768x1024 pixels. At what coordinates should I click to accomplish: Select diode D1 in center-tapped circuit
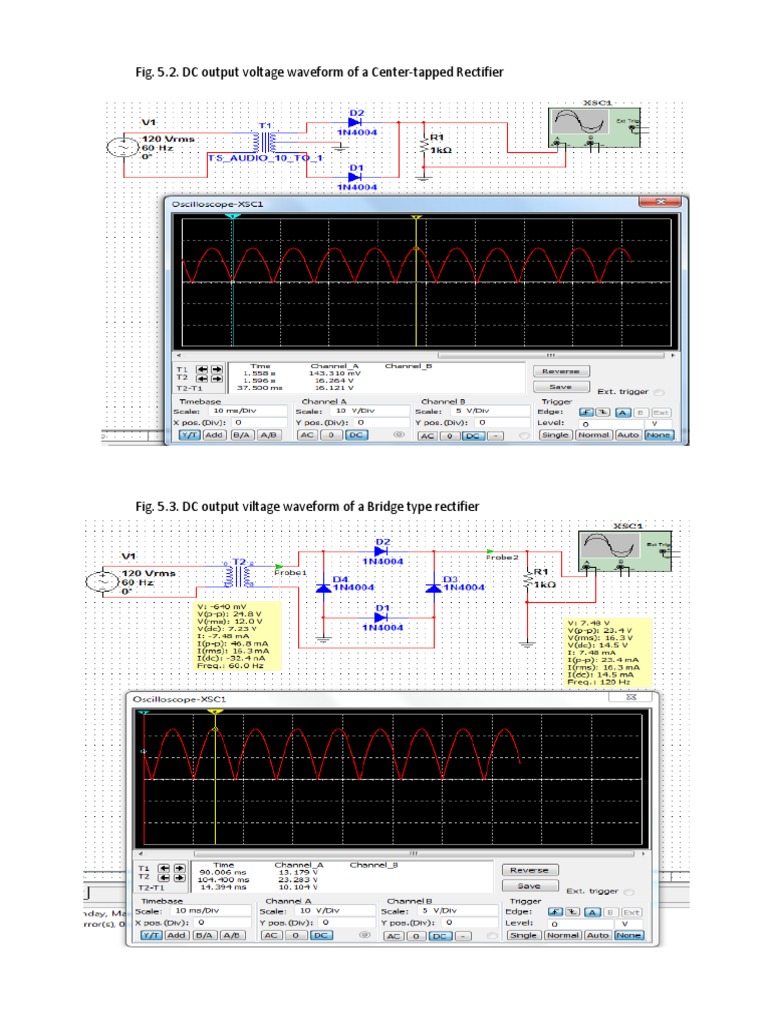point(357,177)
